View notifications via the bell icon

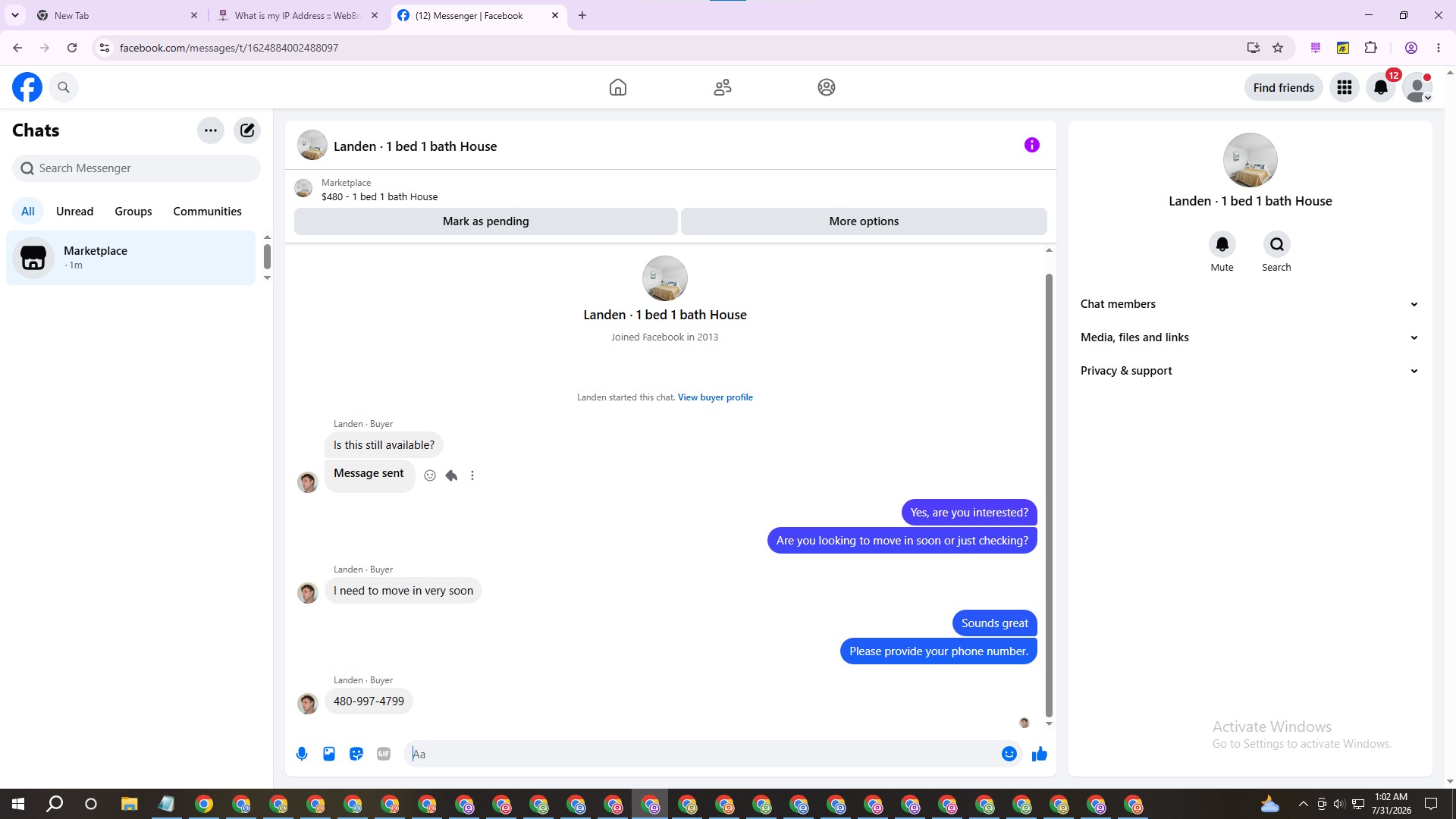(x=1381, y=87)
